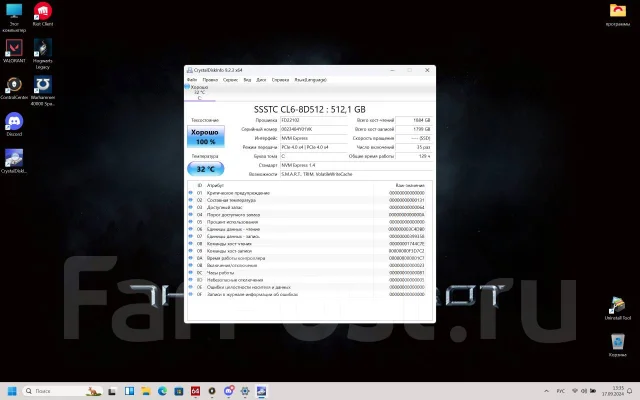Select the Warhammer 40000 desktop shortcut
The image size is (640, 400).
pyautogui.click(x=43, y=91)
